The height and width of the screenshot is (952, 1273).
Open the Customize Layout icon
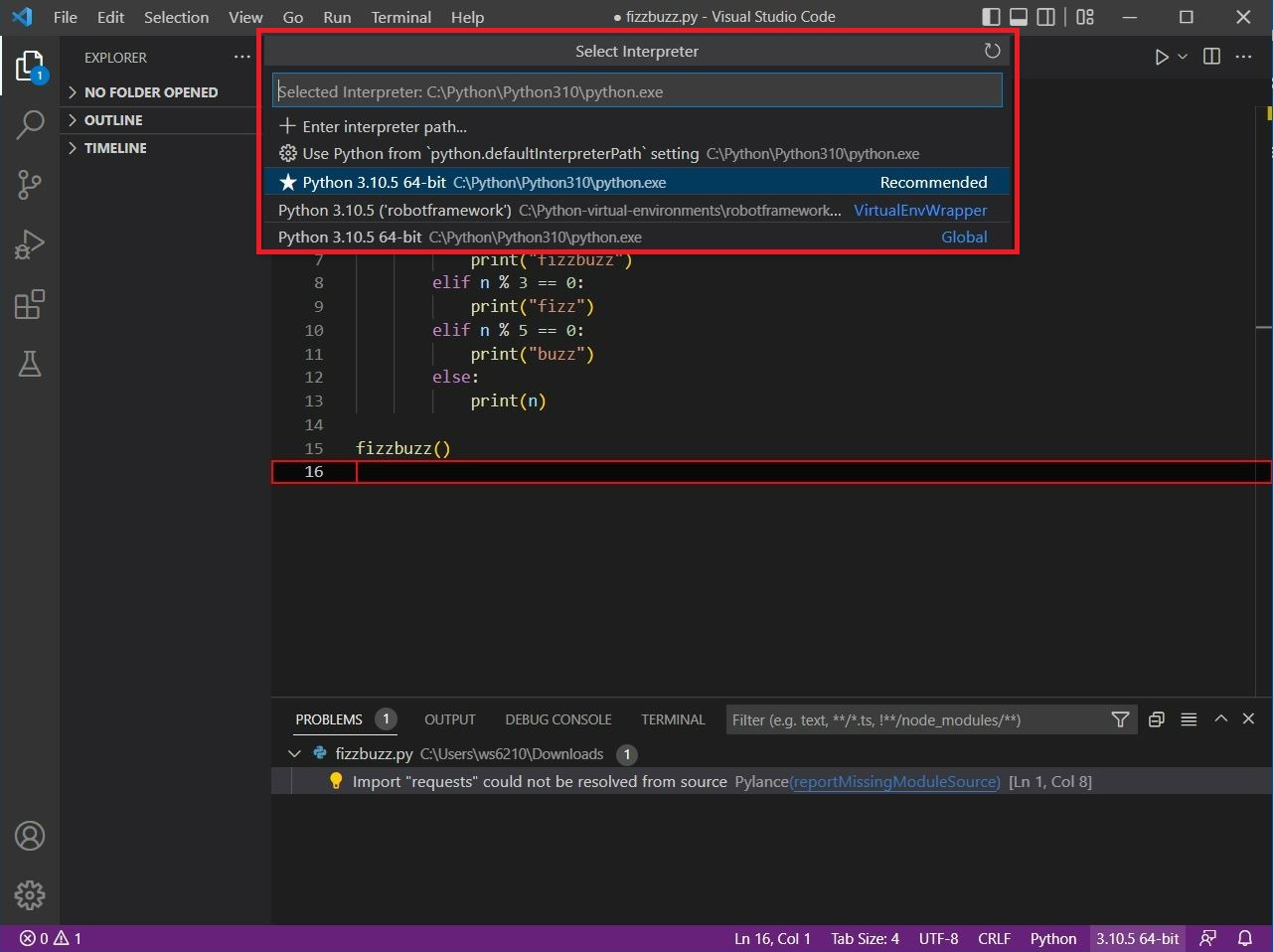(x=1085, y=17)
